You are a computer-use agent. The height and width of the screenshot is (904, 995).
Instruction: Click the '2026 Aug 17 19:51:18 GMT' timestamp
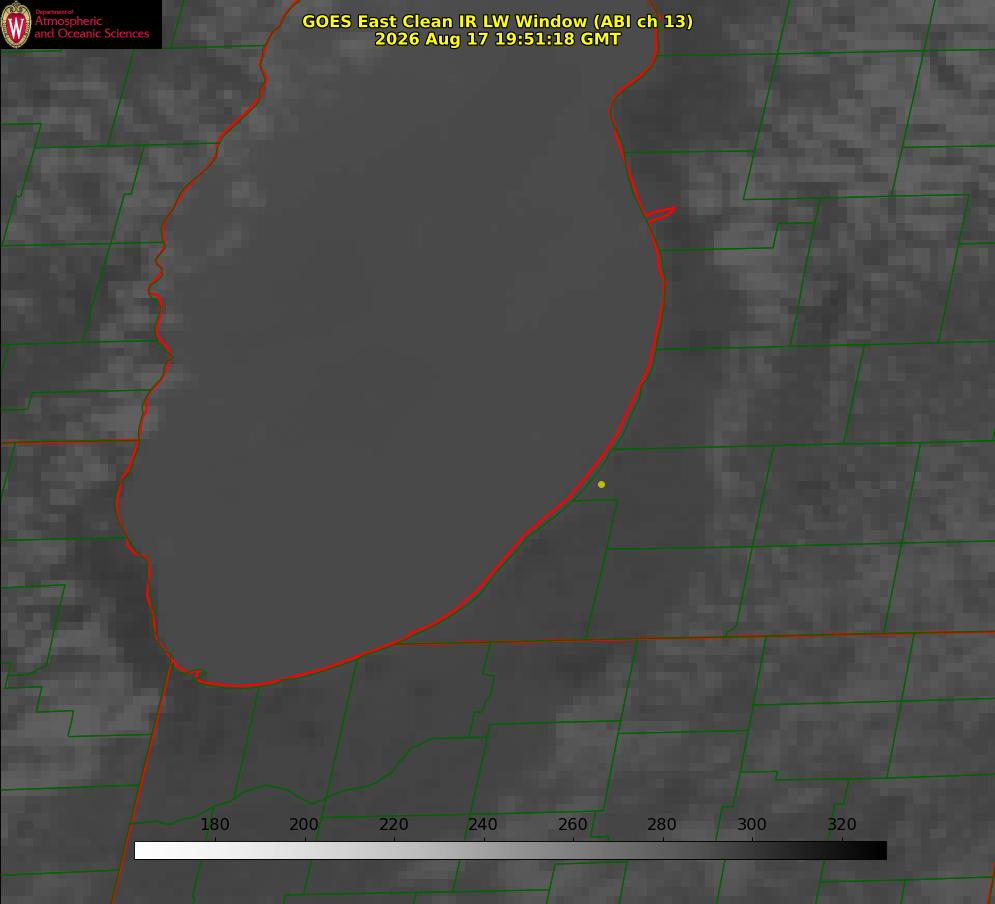(x=498, y=39)
